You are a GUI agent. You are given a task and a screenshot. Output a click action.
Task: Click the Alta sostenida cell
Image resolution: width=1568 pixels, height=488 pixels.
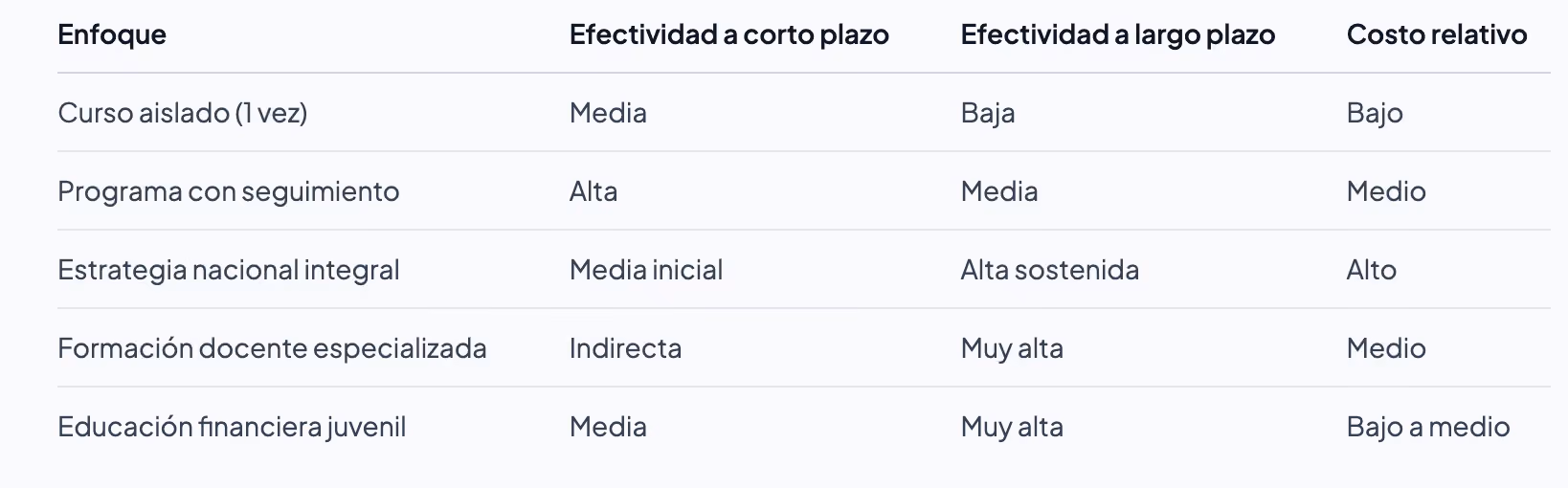coord(1050,270)
